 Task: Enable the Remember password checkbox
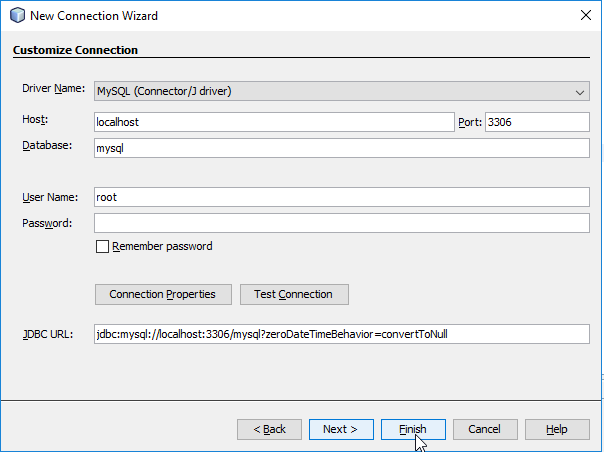pos(102,246)
